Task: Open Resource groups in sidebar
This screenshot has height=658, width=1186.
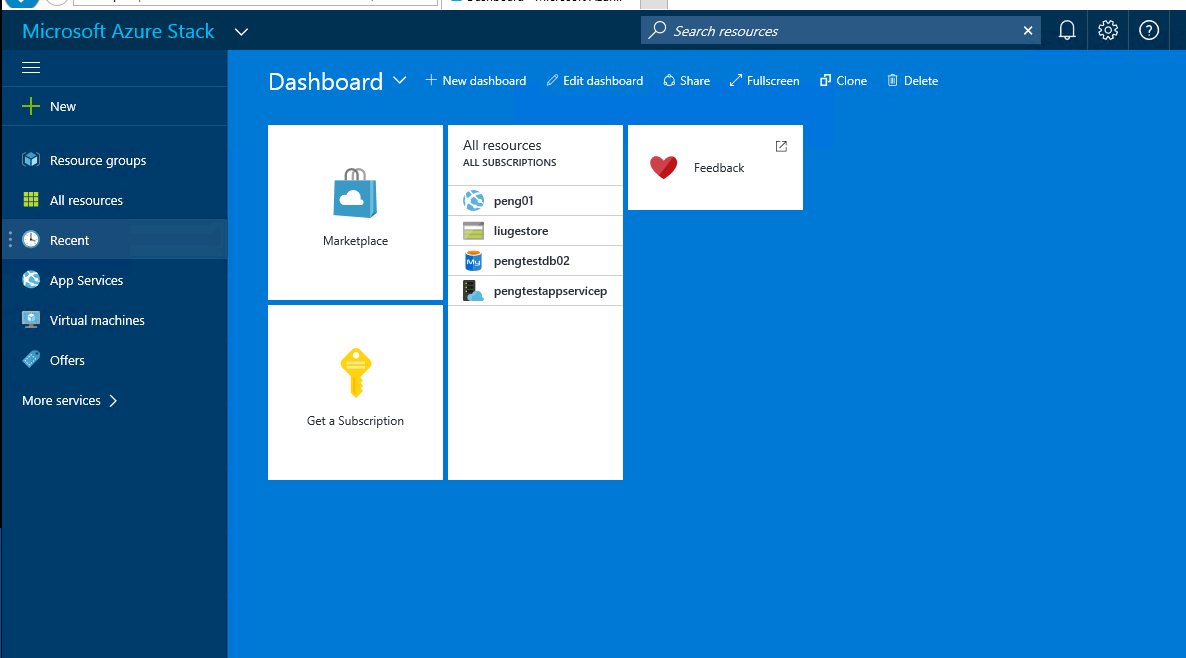Action: coord(114,160)
